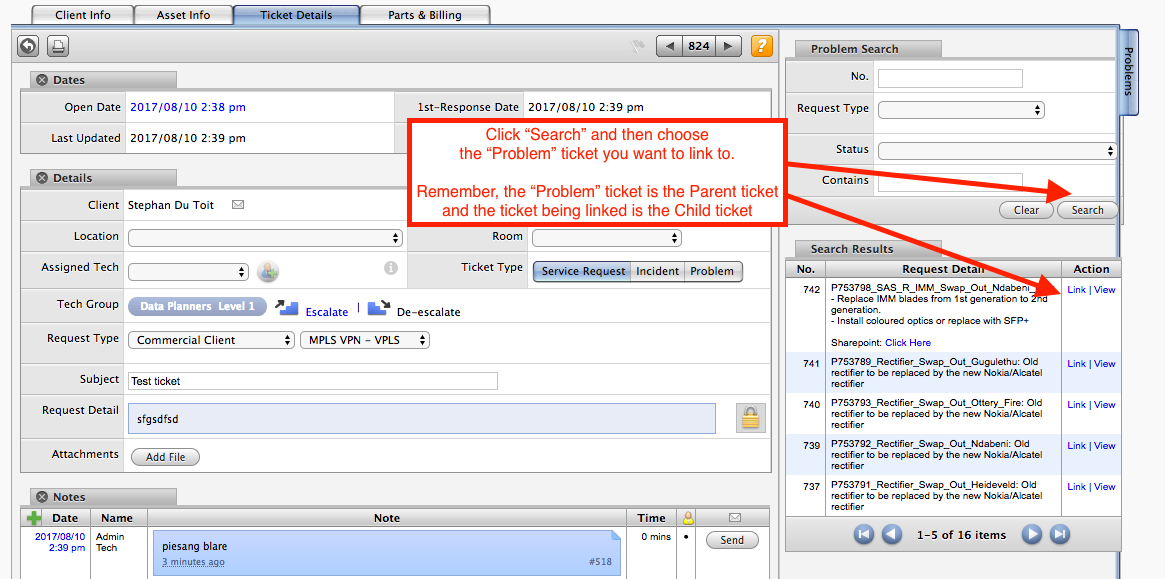
Task: Click the vertical Problems side tab
Action: (1128, 72)
